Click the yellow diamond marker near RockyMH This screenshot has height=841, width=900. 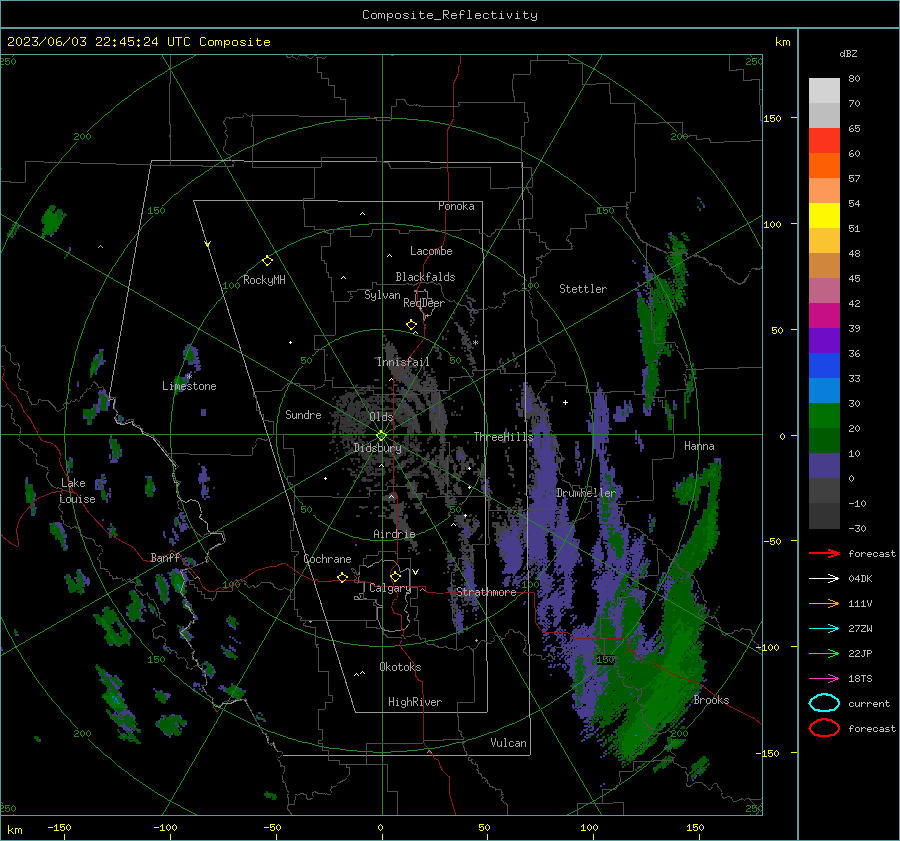click(267, 261)
